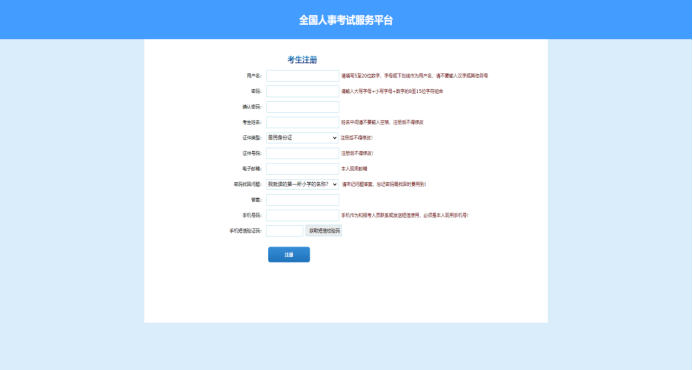The width and height of the screenshot is (693, 370).
Task: Click the 用户名 username input field
Action: click(x=302, y=76)
